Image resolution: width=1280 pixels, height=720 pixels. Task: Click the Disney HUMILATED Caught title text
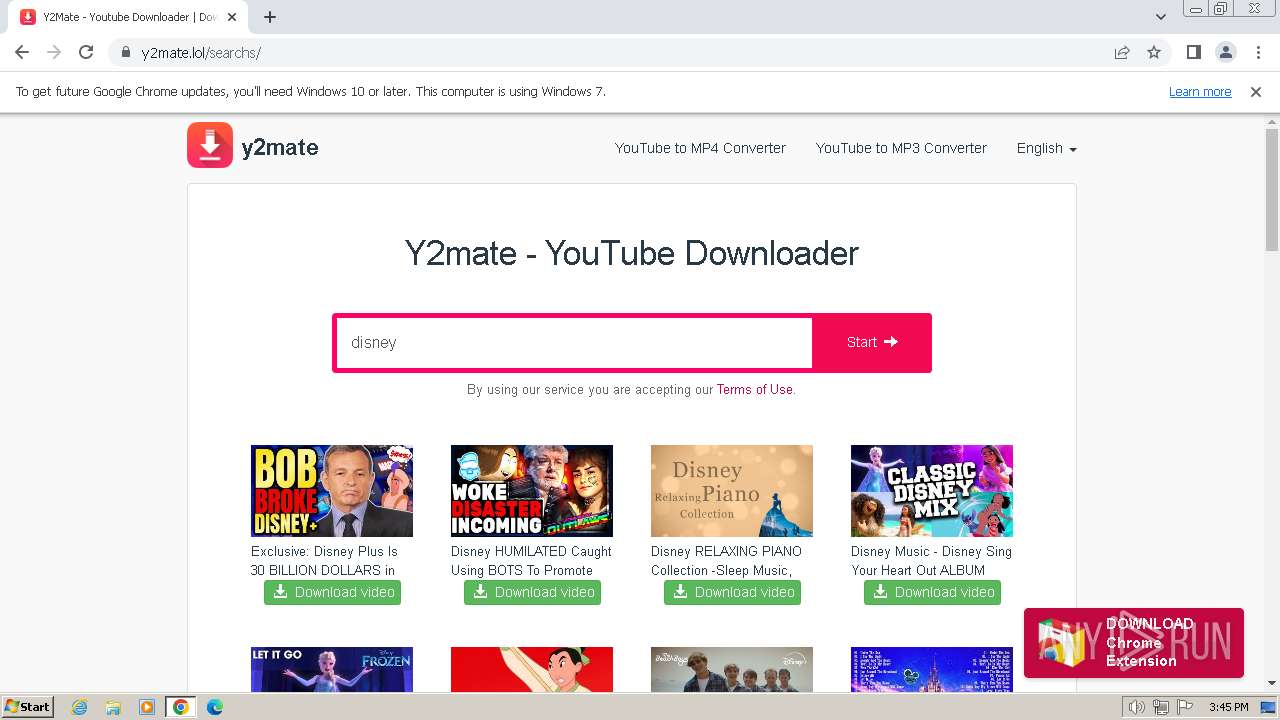pyautogui.click(x=531, y=560)
